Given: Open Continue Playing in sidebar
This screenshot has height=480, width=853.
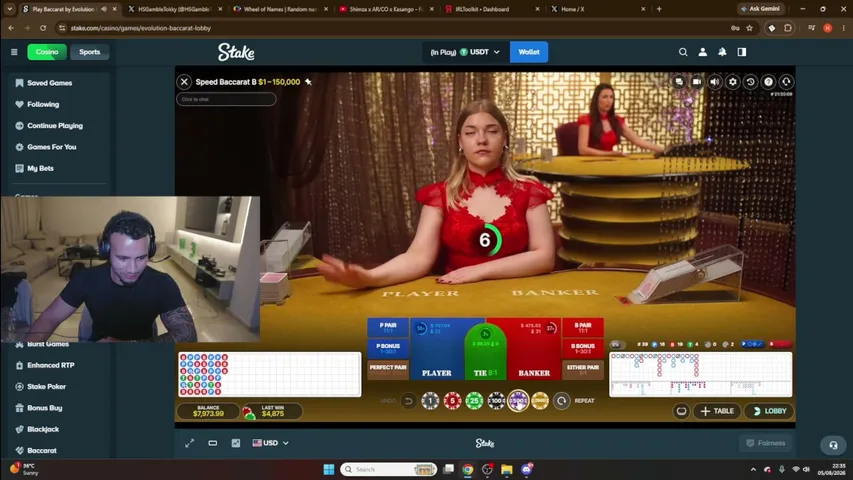Looking at the screenshot, I should coord(57,125).
